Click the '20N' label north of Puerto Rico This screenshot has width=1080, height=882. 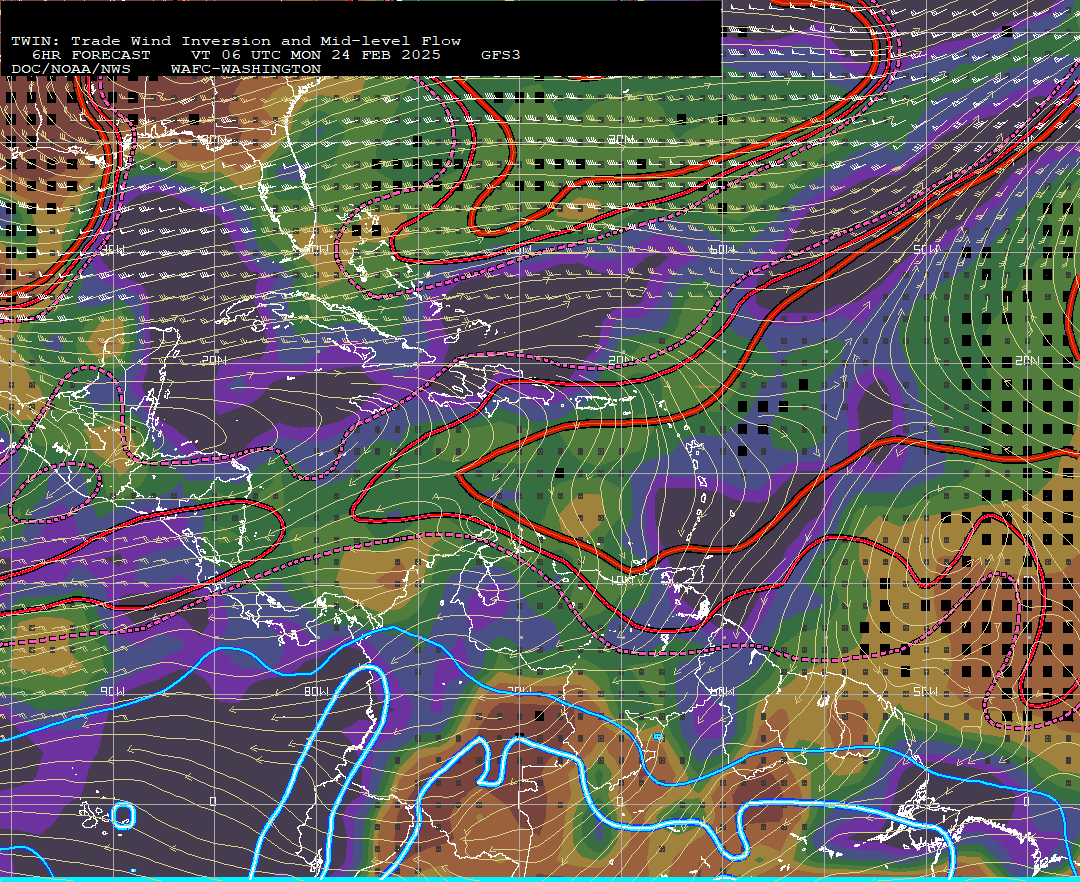621,360
